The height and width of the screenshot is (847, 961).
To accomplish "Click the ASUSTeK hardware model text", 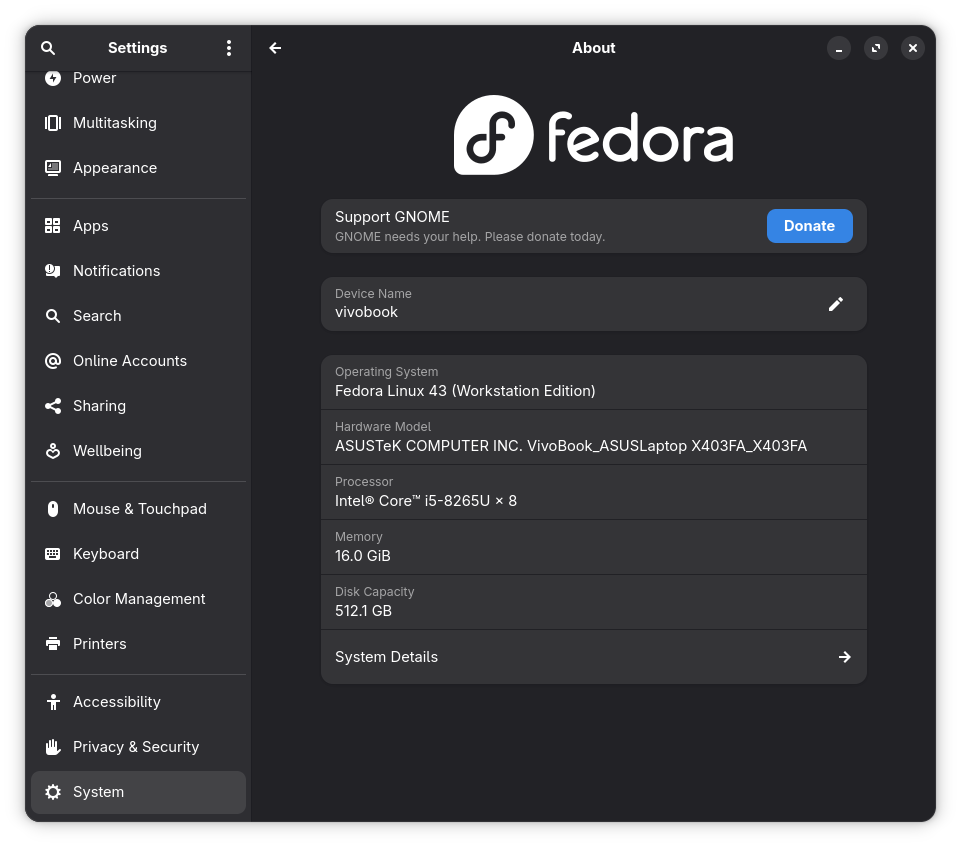I will pyautogui.click(x=571, y=446).
